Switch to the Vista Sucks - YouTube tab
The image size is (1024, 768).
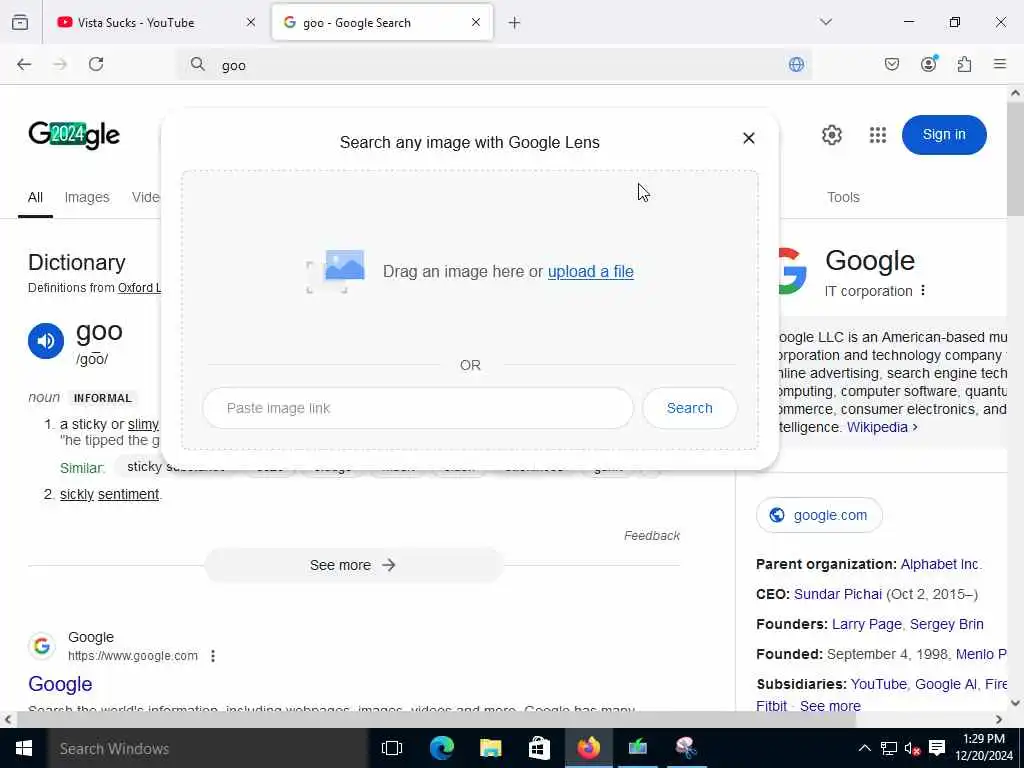pos(155,23)
